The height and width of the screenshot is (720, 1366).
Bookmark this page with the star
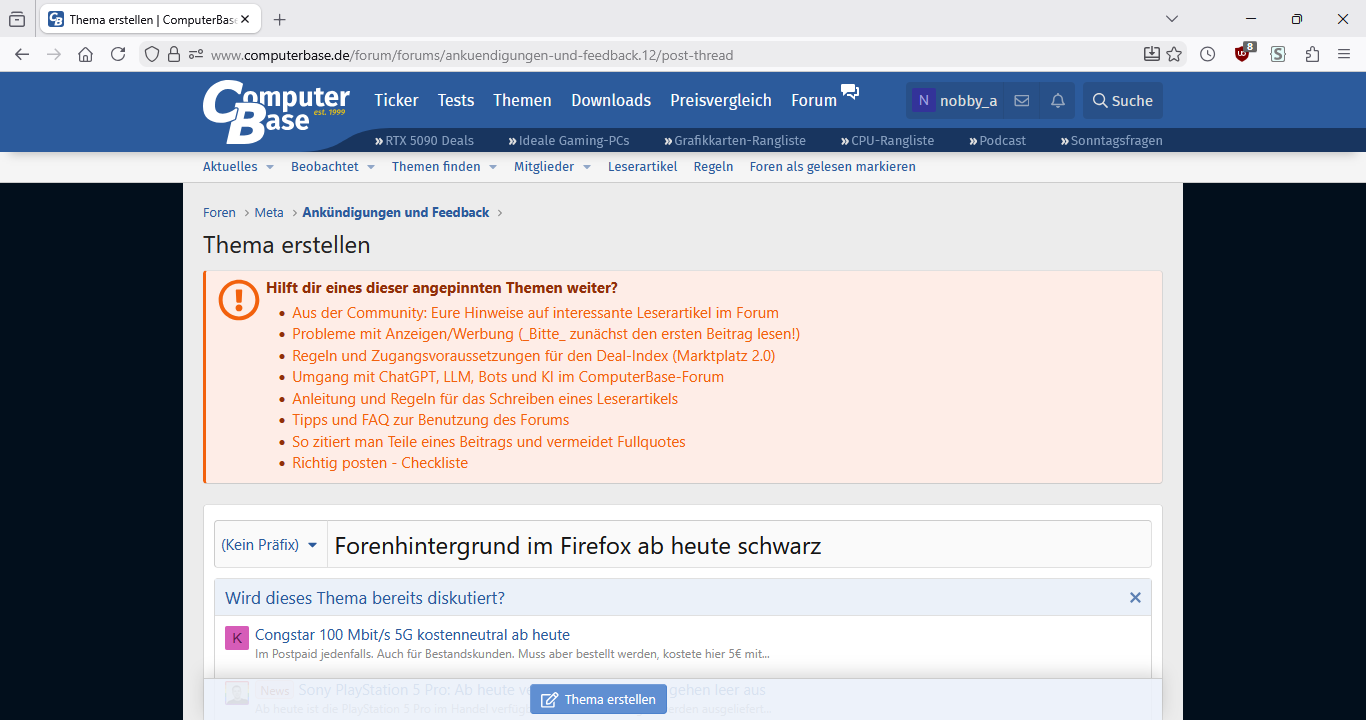1174,55
